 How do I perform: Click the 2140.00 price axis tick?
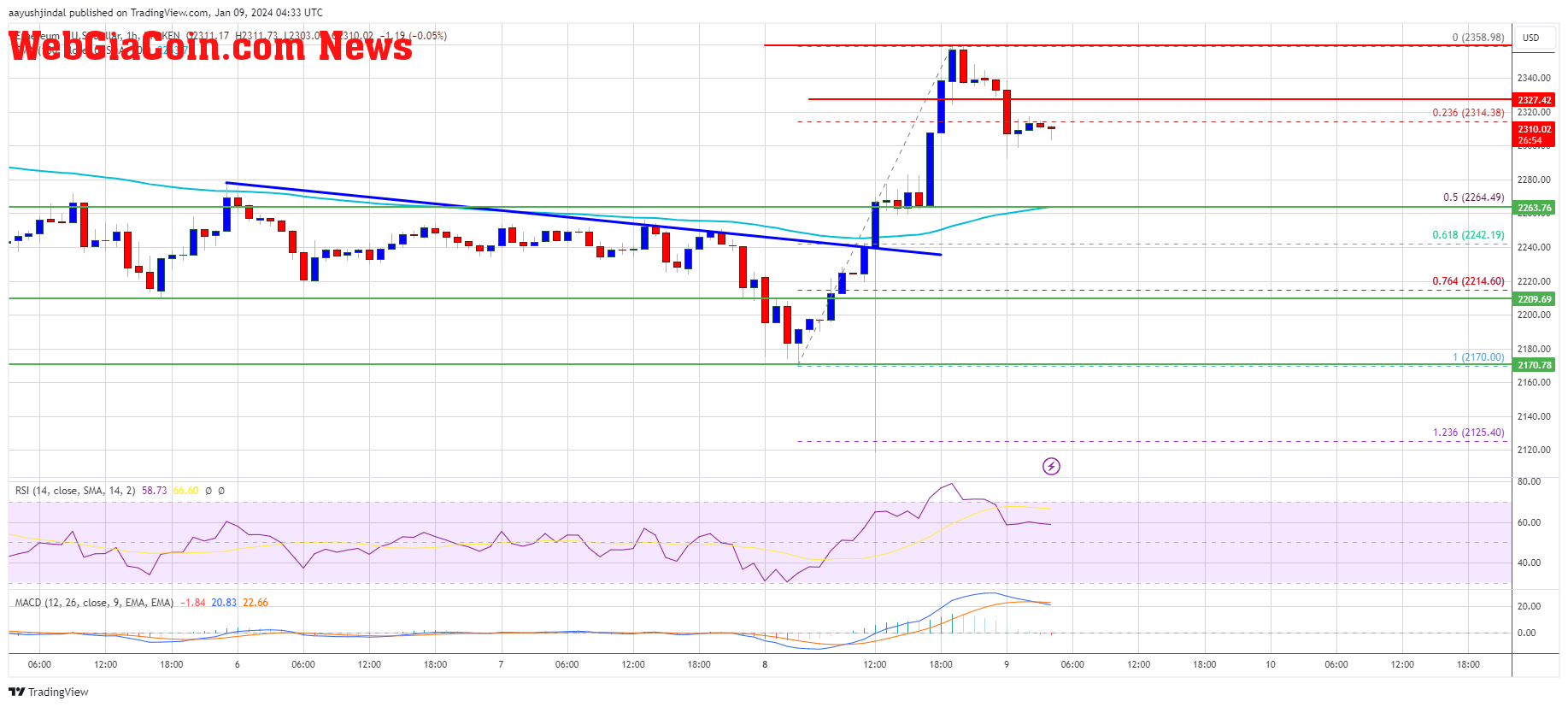pyautogui.click(x=1533, y=416)
